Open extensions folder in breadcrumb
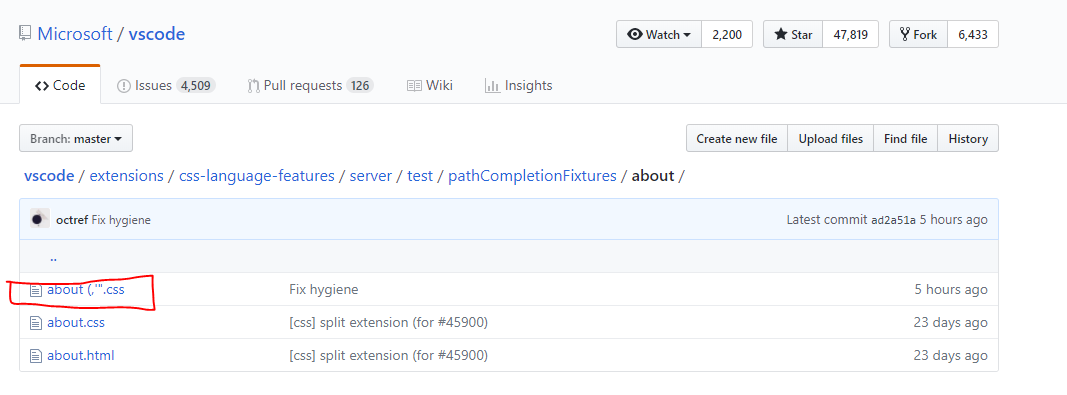Screen dimensions: 1067x395 [127, 176]
